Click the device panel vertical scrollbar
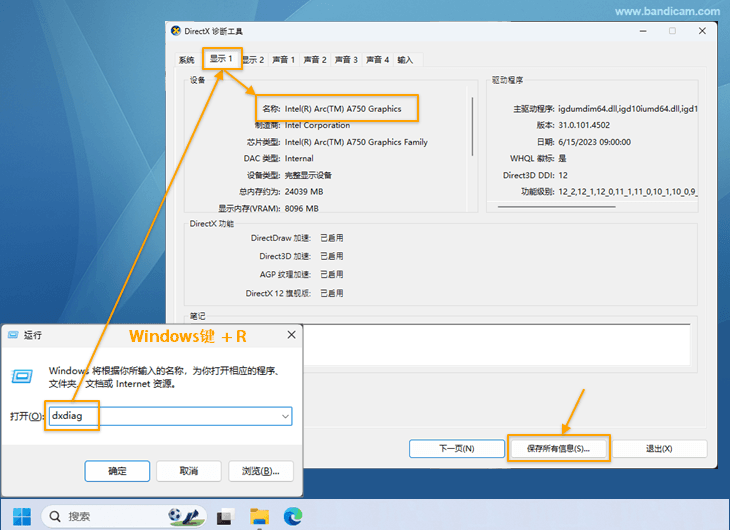Screen dimensions: 730x530 click(472, 126)
